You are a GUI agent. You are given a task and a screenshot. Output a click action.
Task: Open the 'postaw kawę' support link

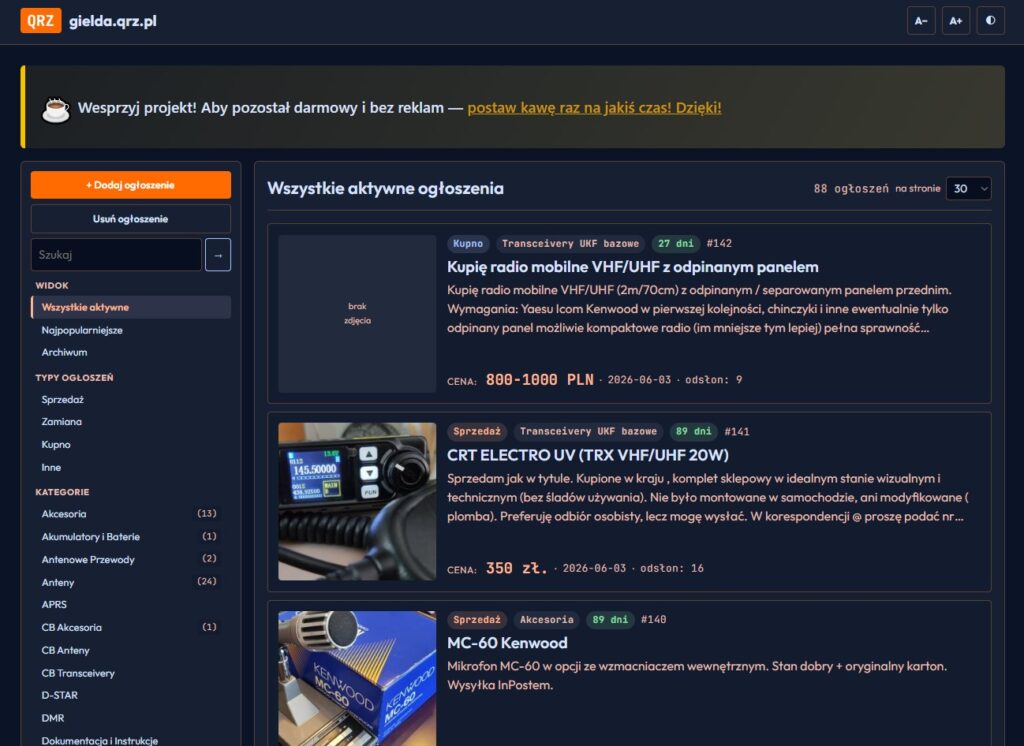click(x=594, y=108)
